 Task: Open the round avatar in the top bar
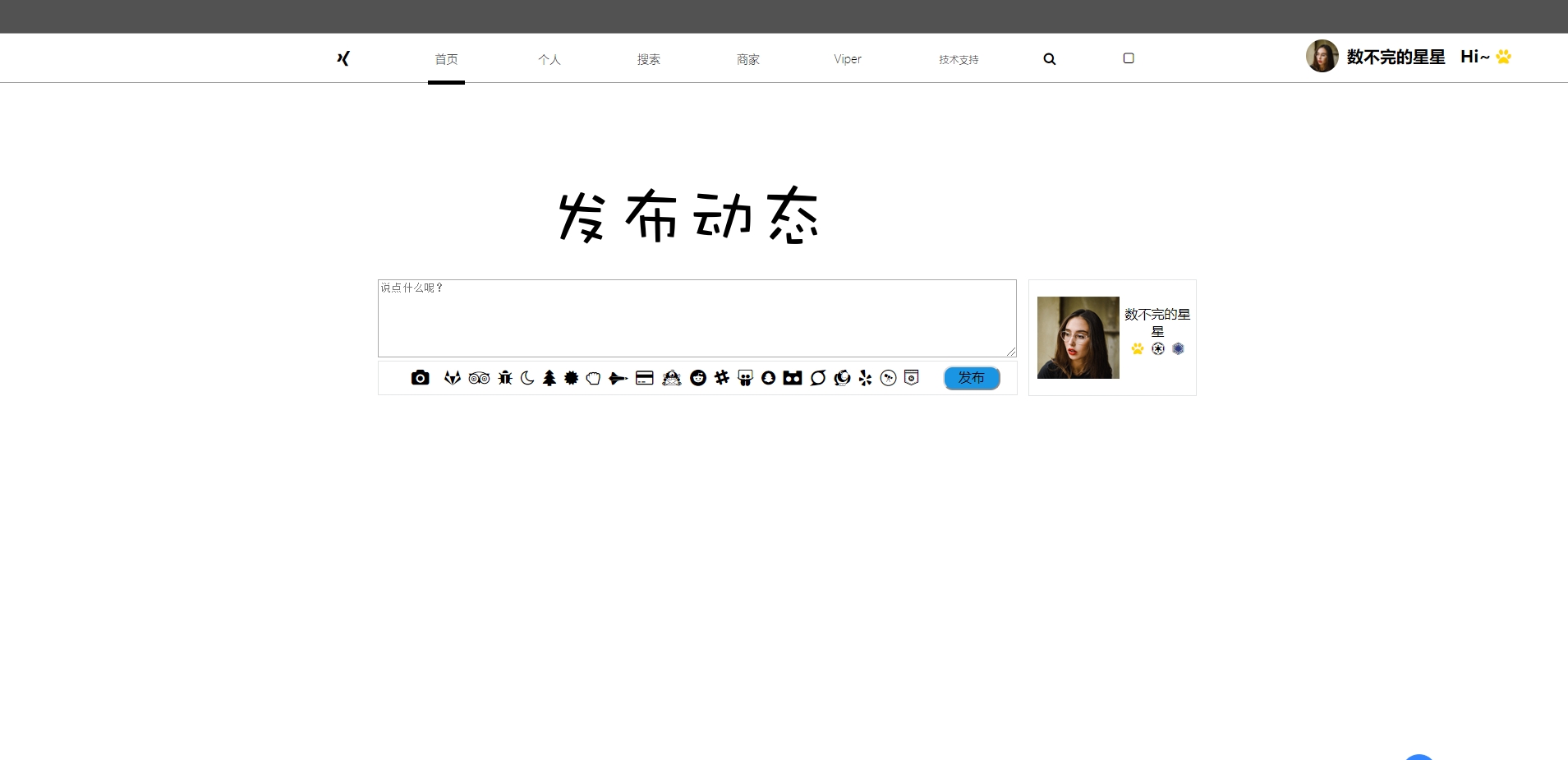point(1322,56)
